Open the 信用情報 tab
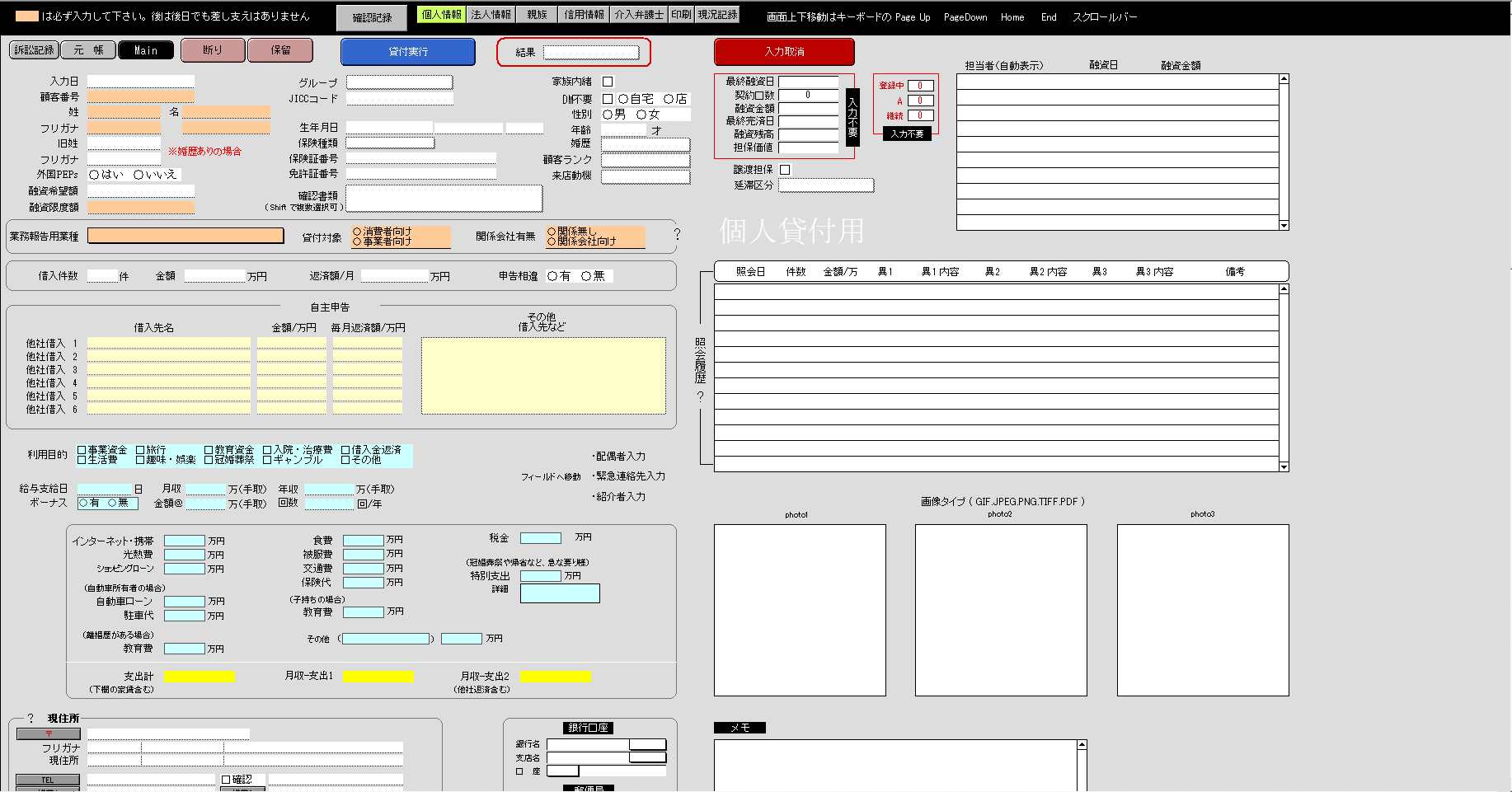The height and width of the screenshot is (792, 1512). (x=584, y=15)
